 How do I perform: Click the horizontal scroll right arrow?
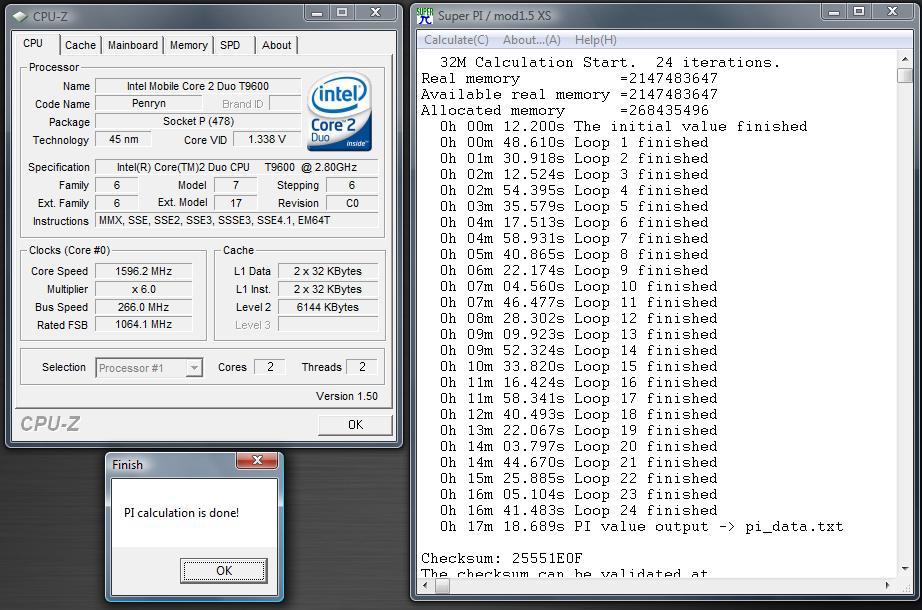coord(888,586)
